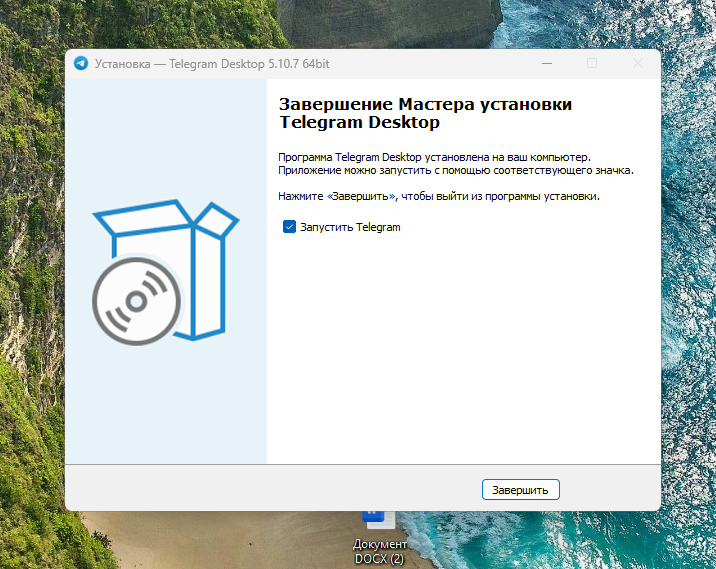Viewport: 716px width, 569px height.
Task: Click the Завершить button
Action: (x=521, y=490)
